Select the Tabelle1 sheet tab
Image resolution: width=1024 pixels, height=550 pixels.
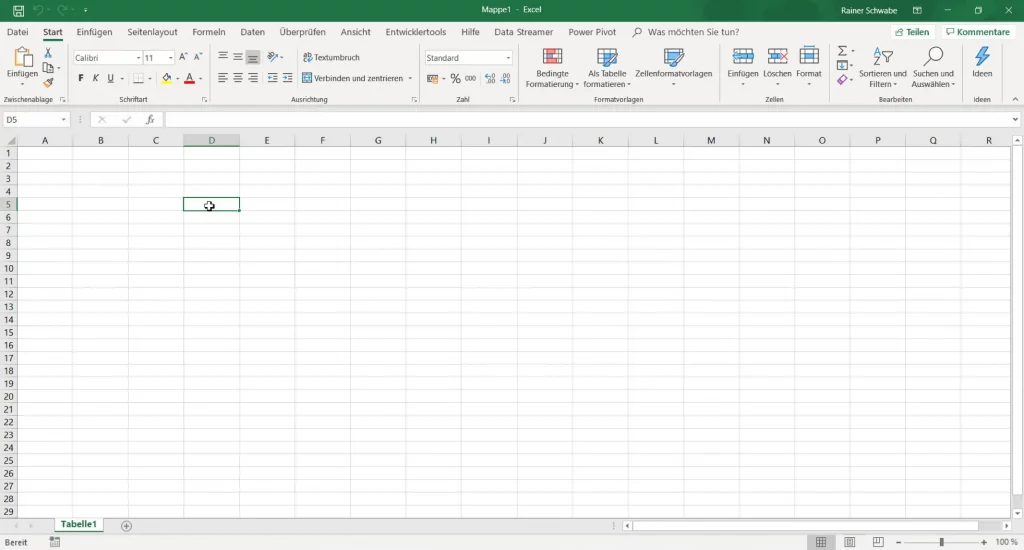point(78,525)
